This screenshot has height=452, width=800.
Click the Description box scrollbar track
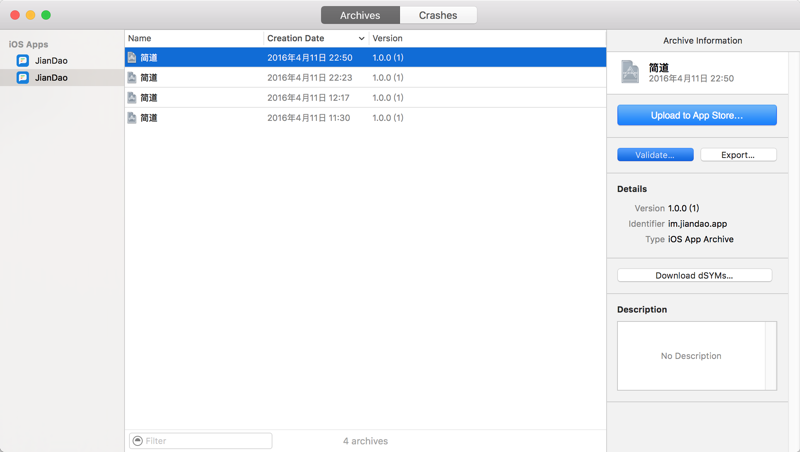(x=771, y=356)
